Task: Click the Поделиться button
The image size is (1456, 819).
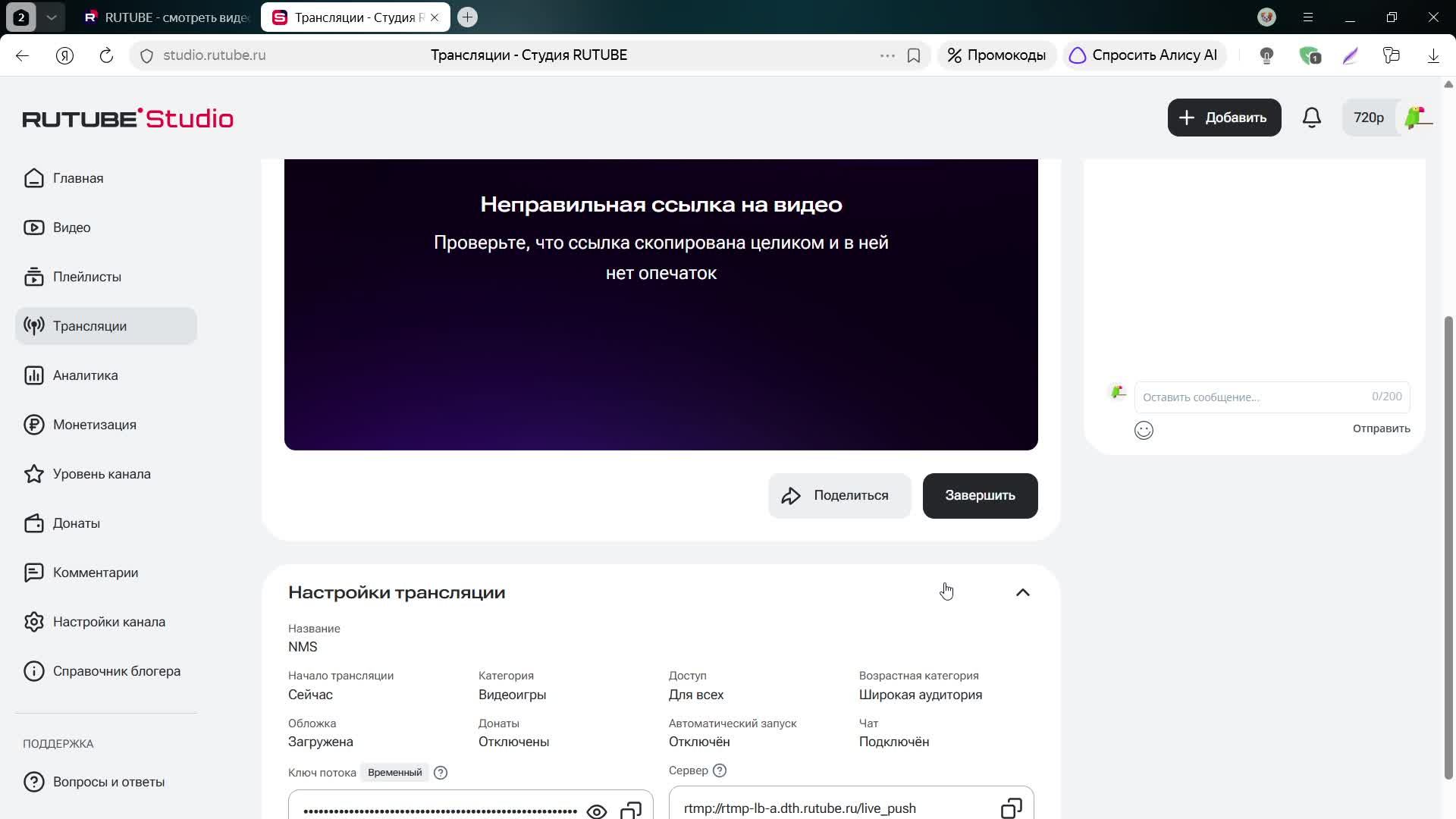Action: pyautogui.click(x=839, y=496)
